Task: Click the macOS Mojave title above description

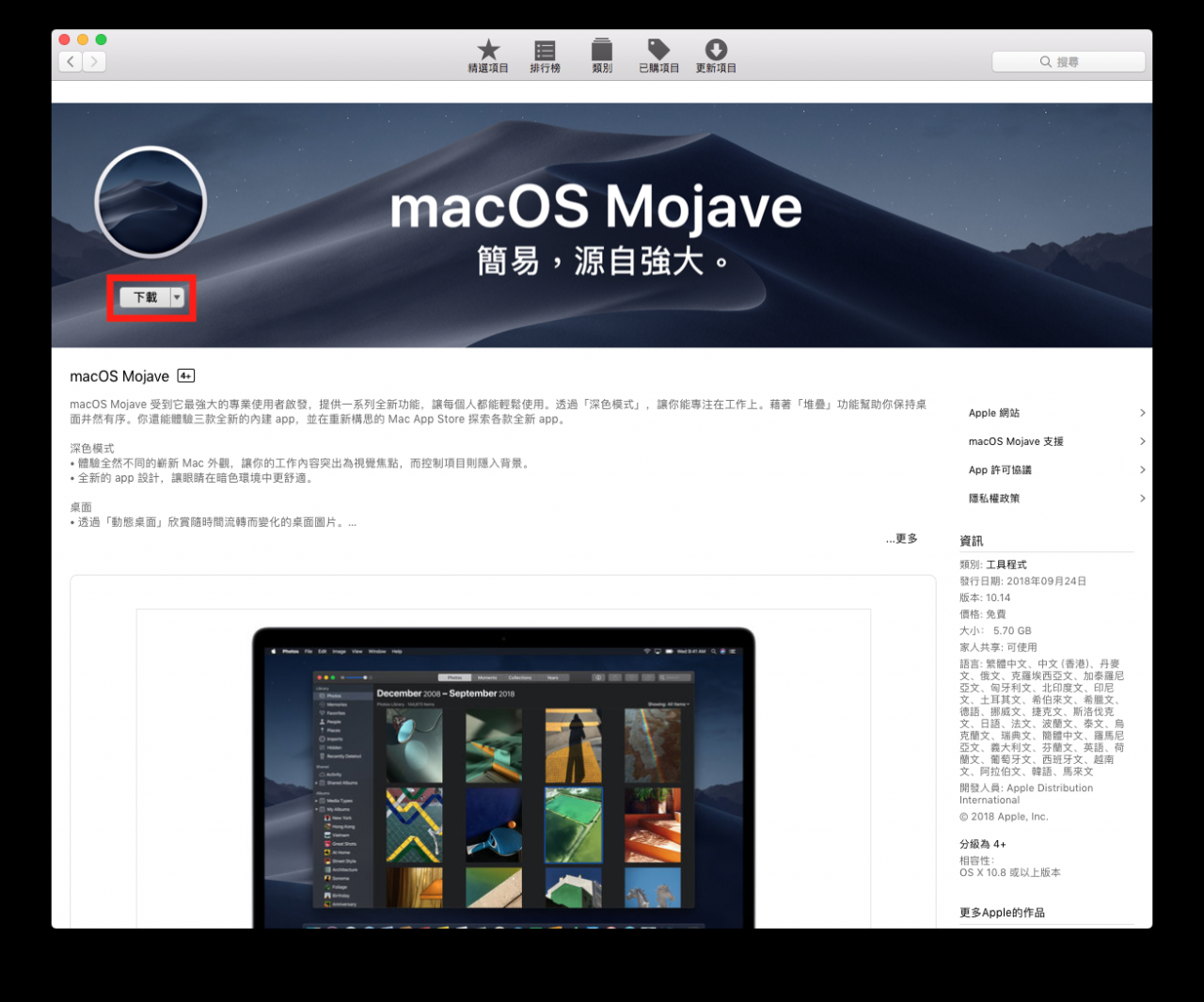Action: (119, 376)
